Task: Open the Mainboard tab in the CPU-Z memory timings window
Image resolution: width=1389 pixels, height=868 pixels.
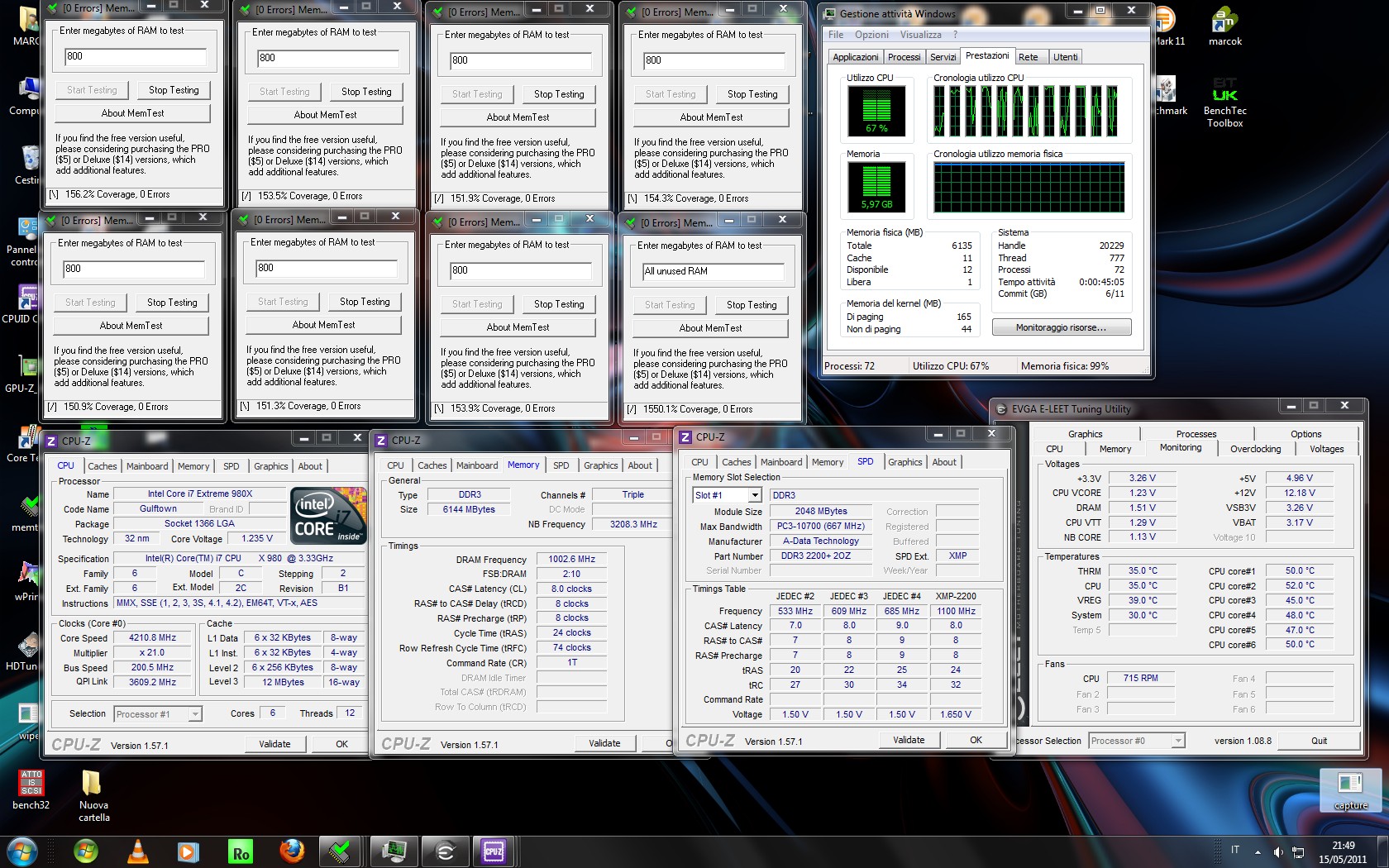Action: click(477, 465)
